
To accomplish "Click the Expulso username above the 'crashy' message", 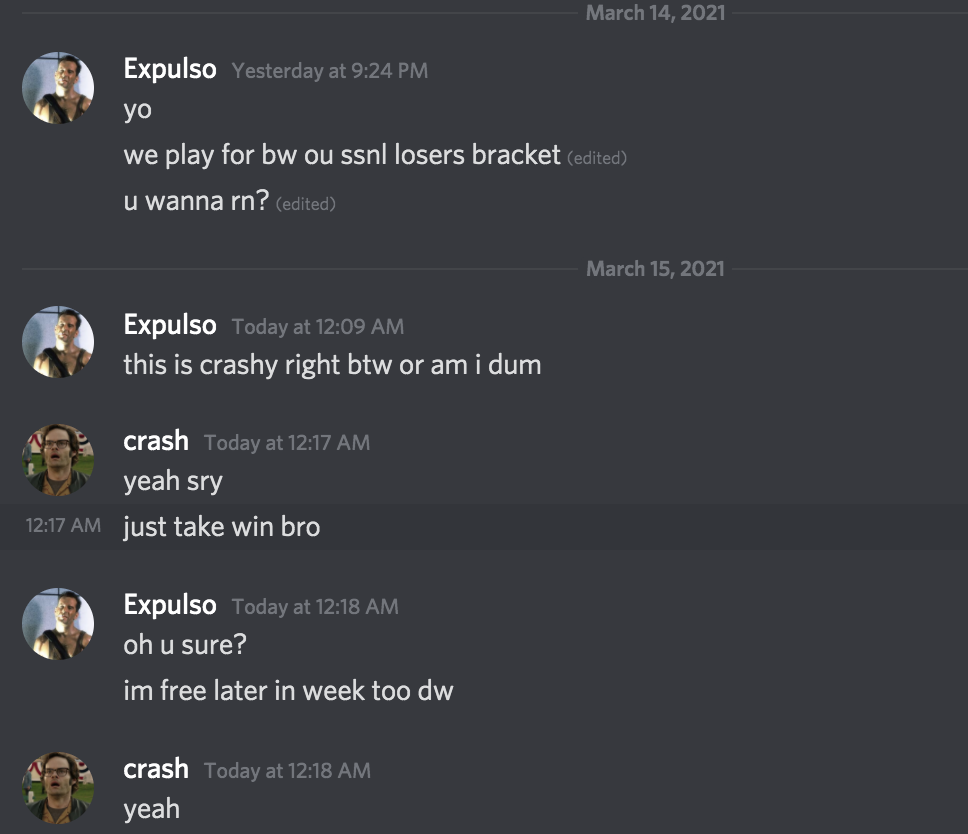I will pos(170,325).
